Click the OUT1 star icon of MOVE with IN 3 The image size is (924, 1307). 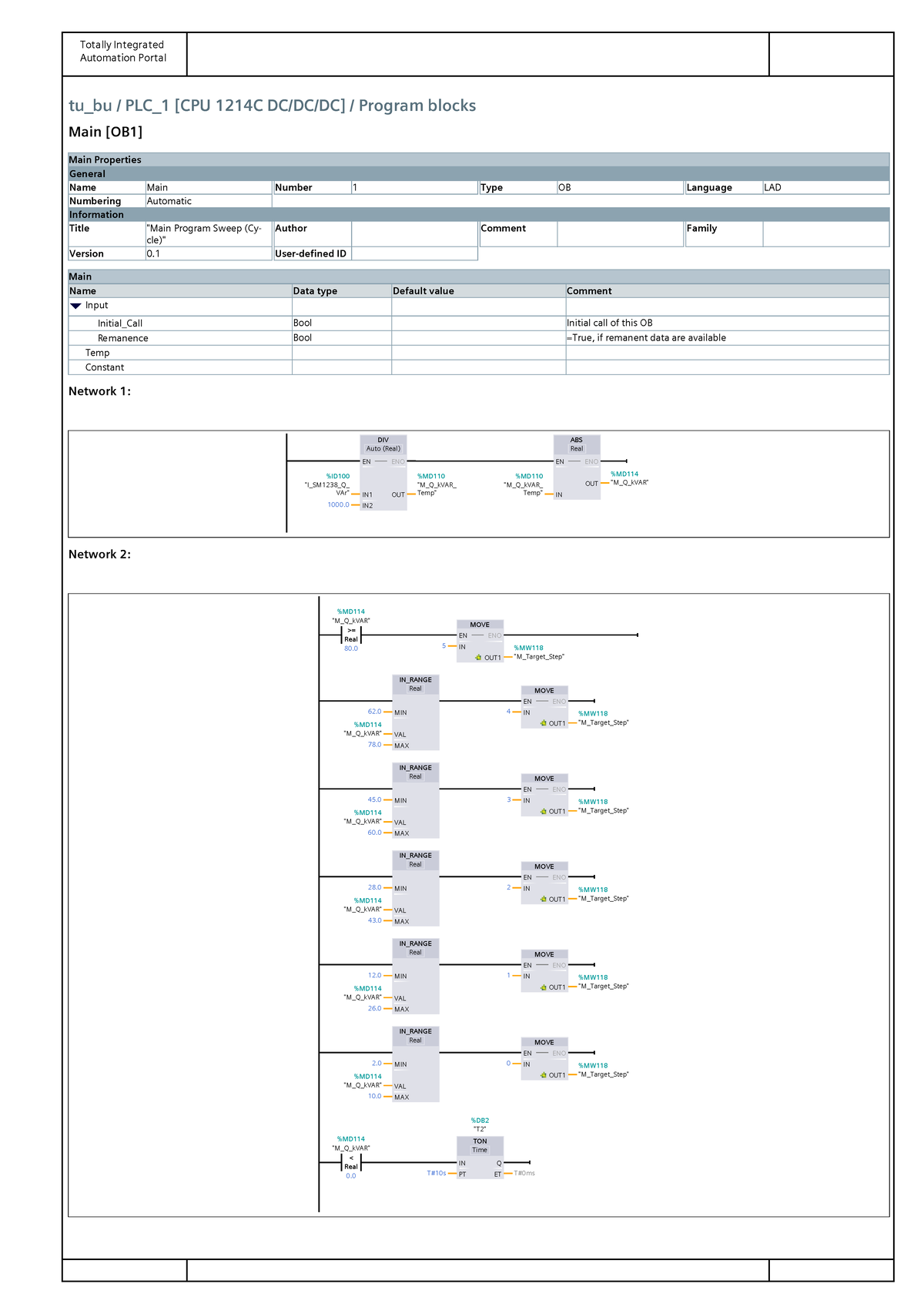543,811
